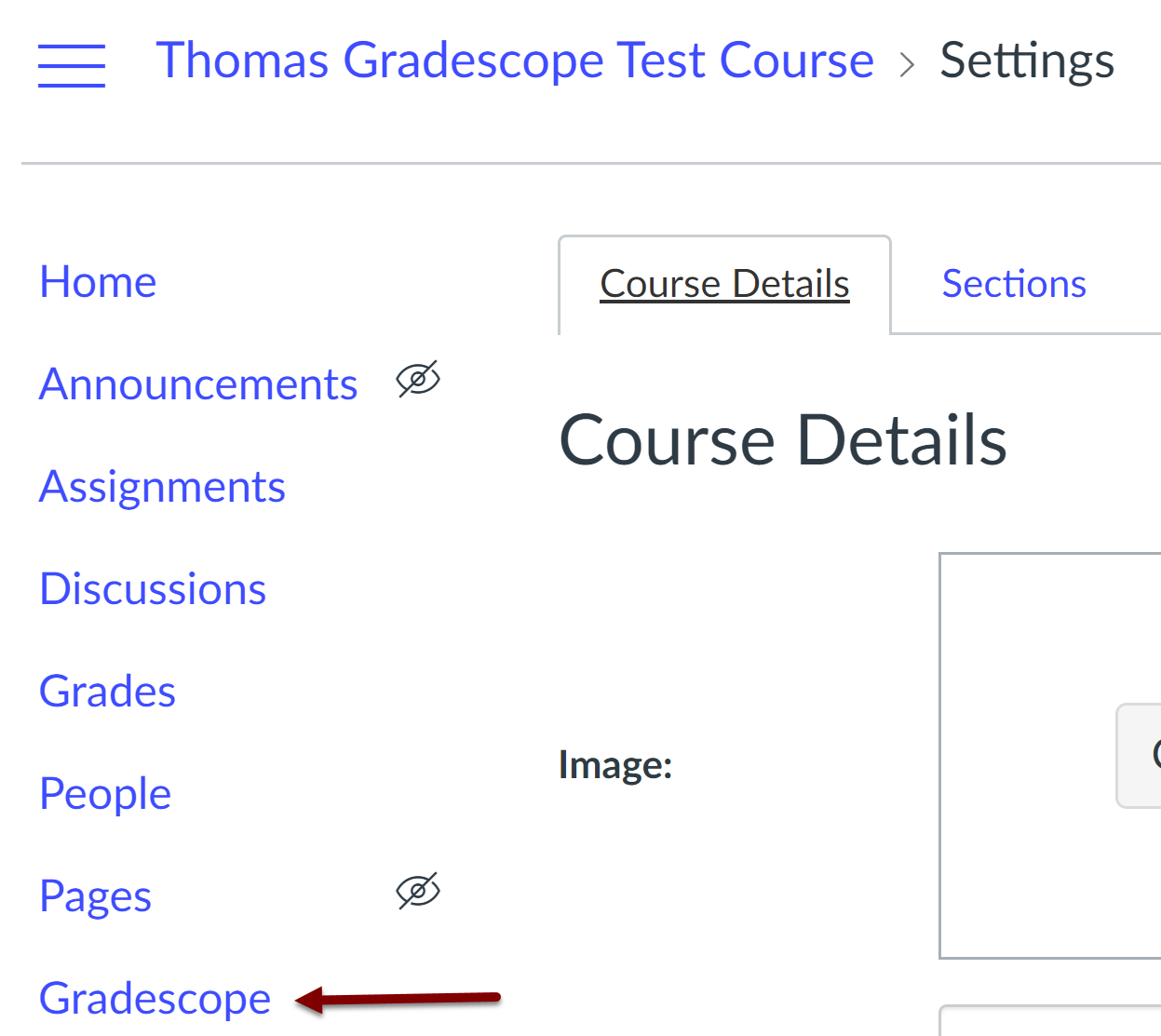1161x1036 pixels.
Task: Open the Announcements section
Action: 197,383
